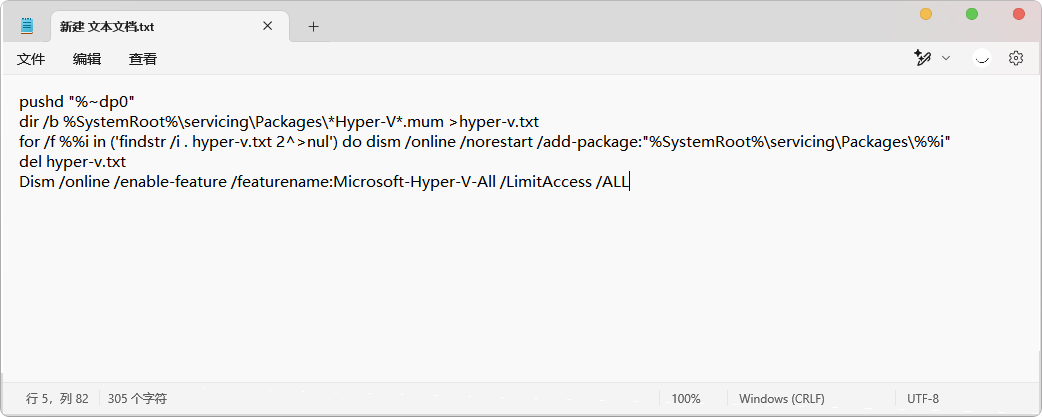
Task: Click the 305 个字符 character count
Action: click(137, 399)
